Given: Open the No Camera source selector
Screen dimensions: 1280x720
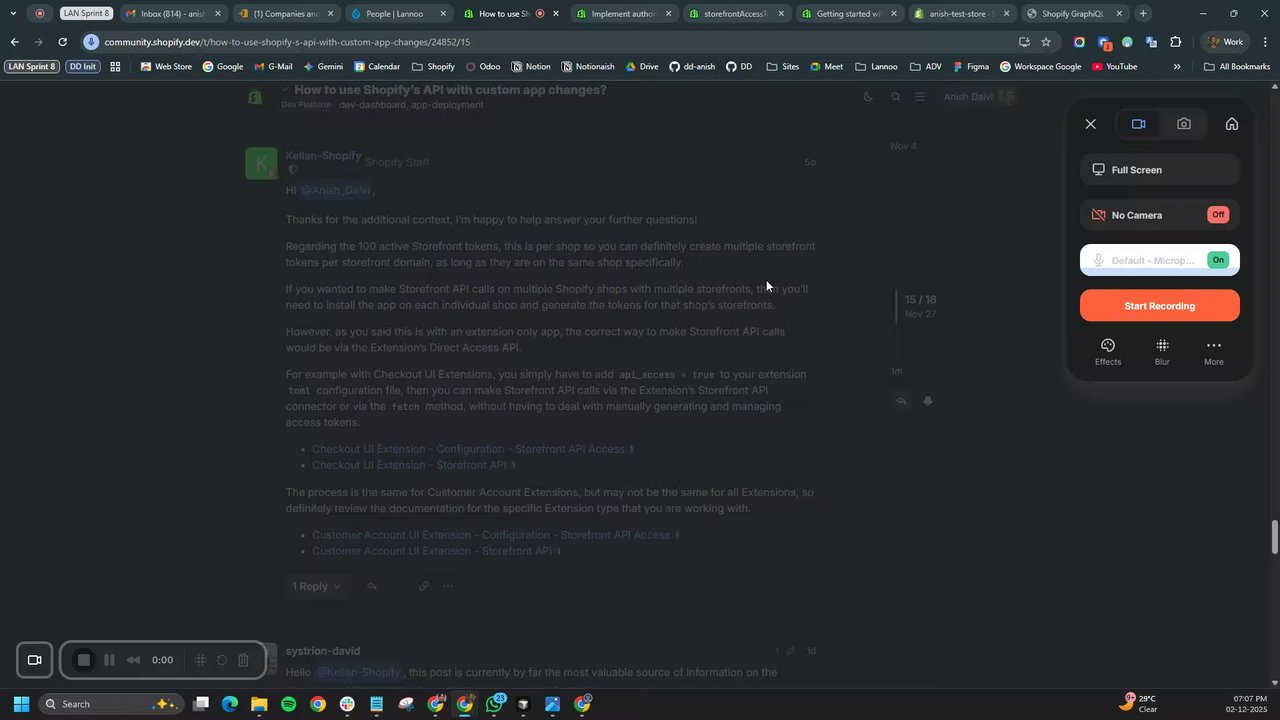Looking at the screenshot, I should click(1160, 215).
